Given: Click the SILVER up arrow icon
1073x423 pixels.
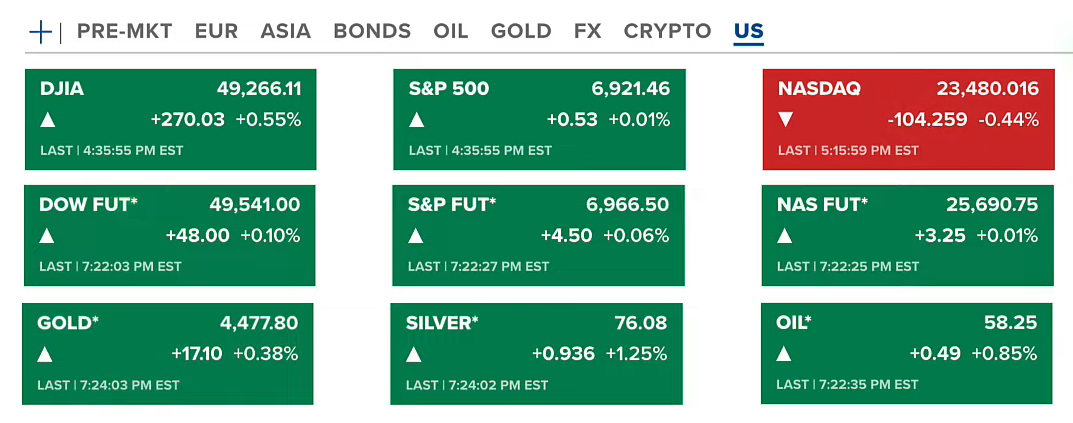Looking at the screenshot, I should [x=414, y=354].
